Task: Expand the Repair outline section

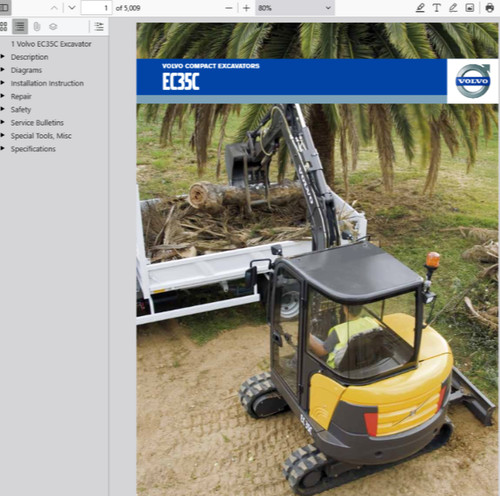Action: pyautogui.click(x=3, y=96)
